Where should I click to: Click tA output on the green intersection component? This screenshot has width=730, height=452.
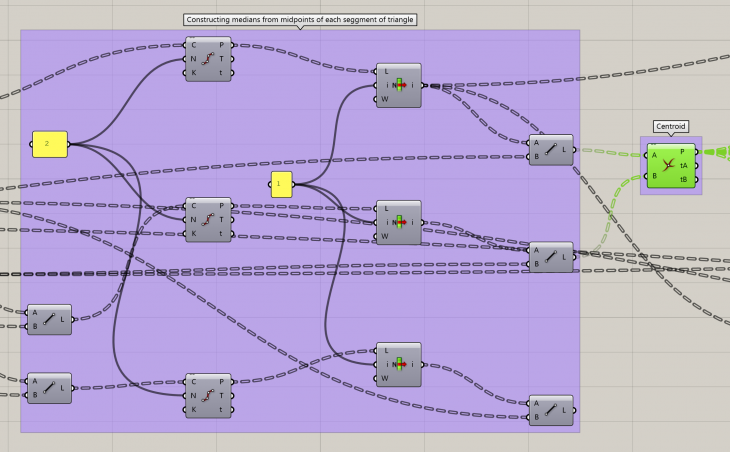click(683, 166)
